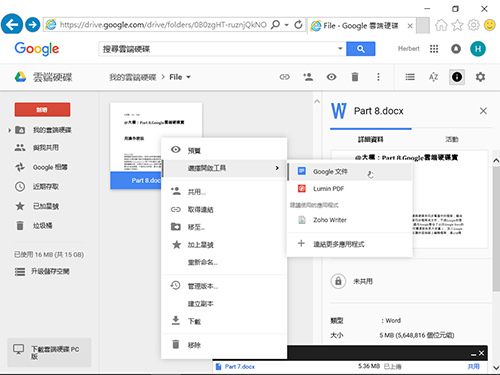Open Part 7.docx in upload list
The height and width of the screenshot is (375, 500).
pyautogui.click(x=239, y=367)
